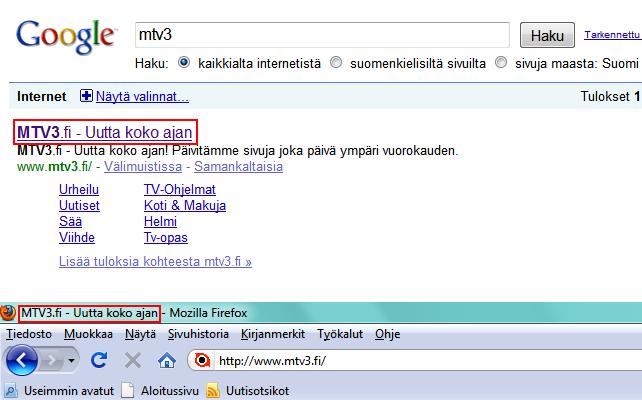Open the Muokkaa menu

point(88,334)
